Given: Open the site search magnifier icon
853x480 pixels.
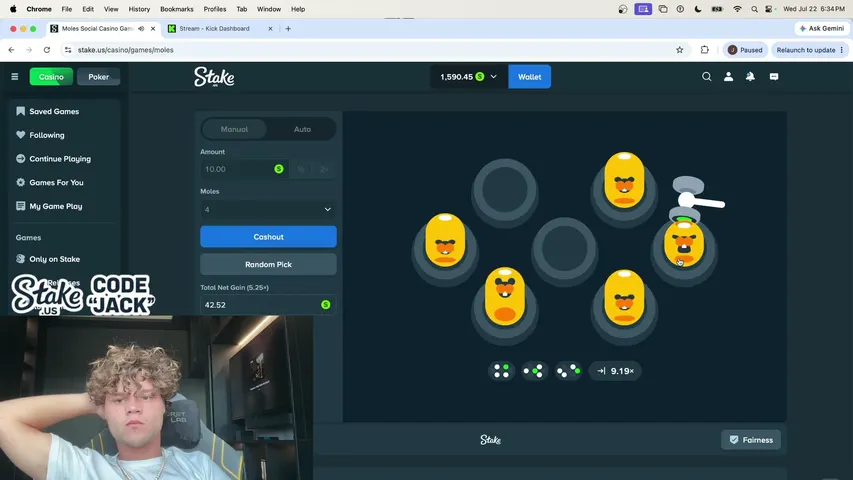Looking at the screenshot, I should (x=707, y=77).
